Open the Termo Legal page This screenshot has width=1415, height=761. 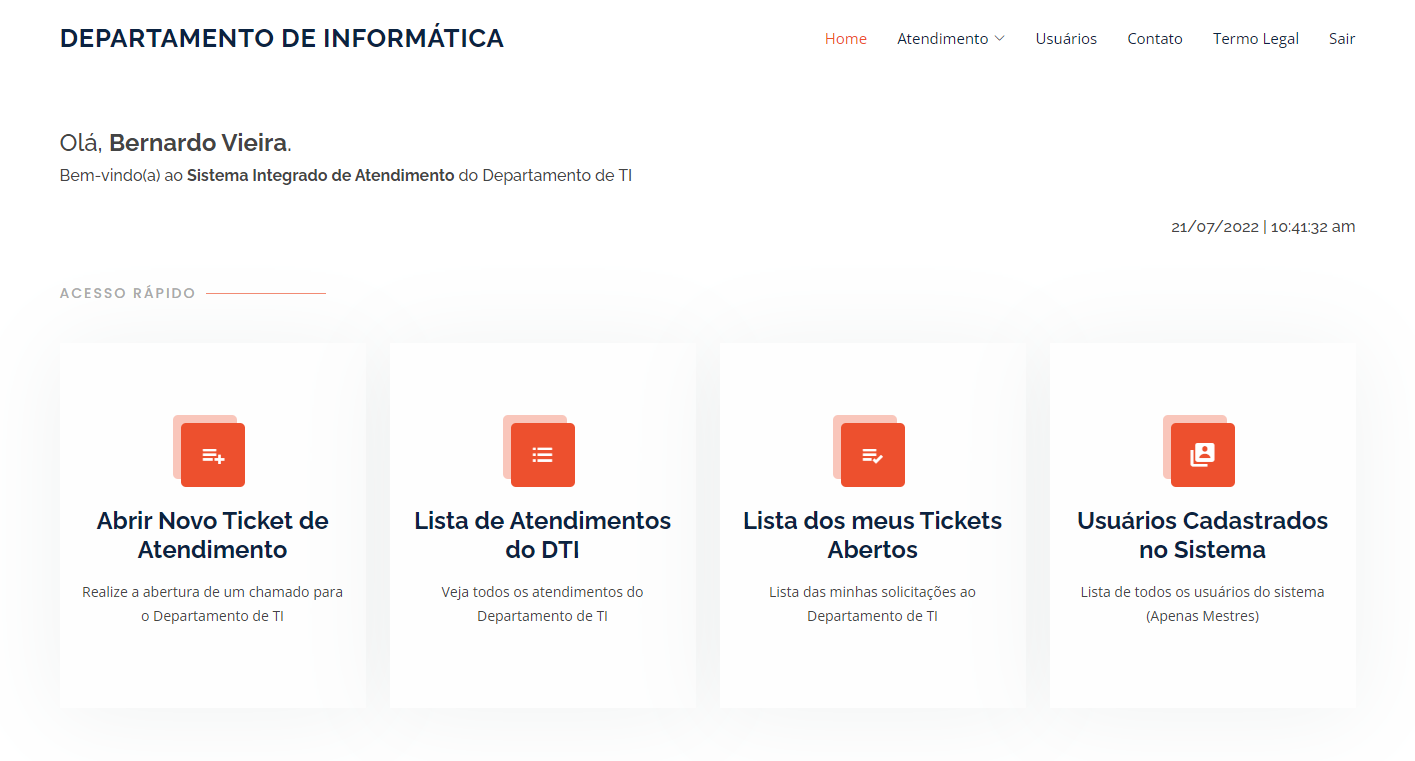click(1255, 39)
